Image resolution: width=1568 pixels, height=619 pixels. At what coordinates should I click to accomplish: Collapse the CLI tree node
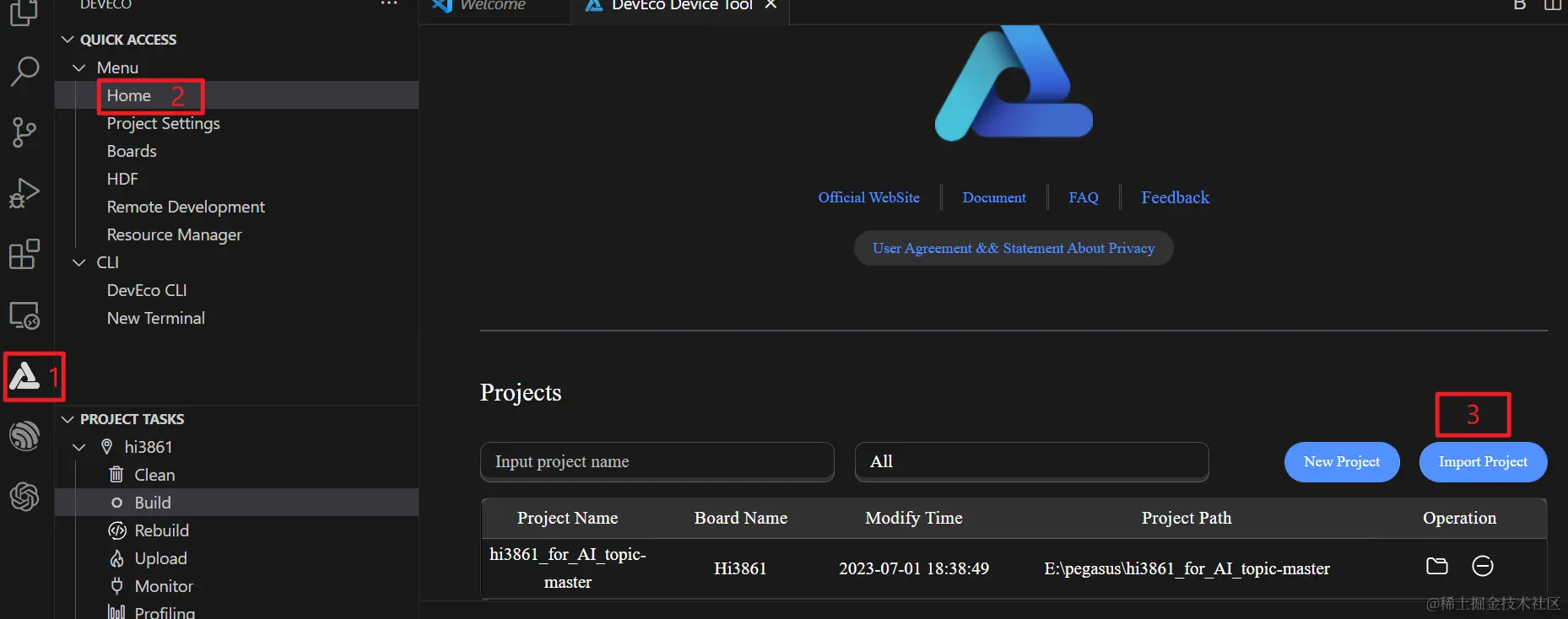point(79,262)
